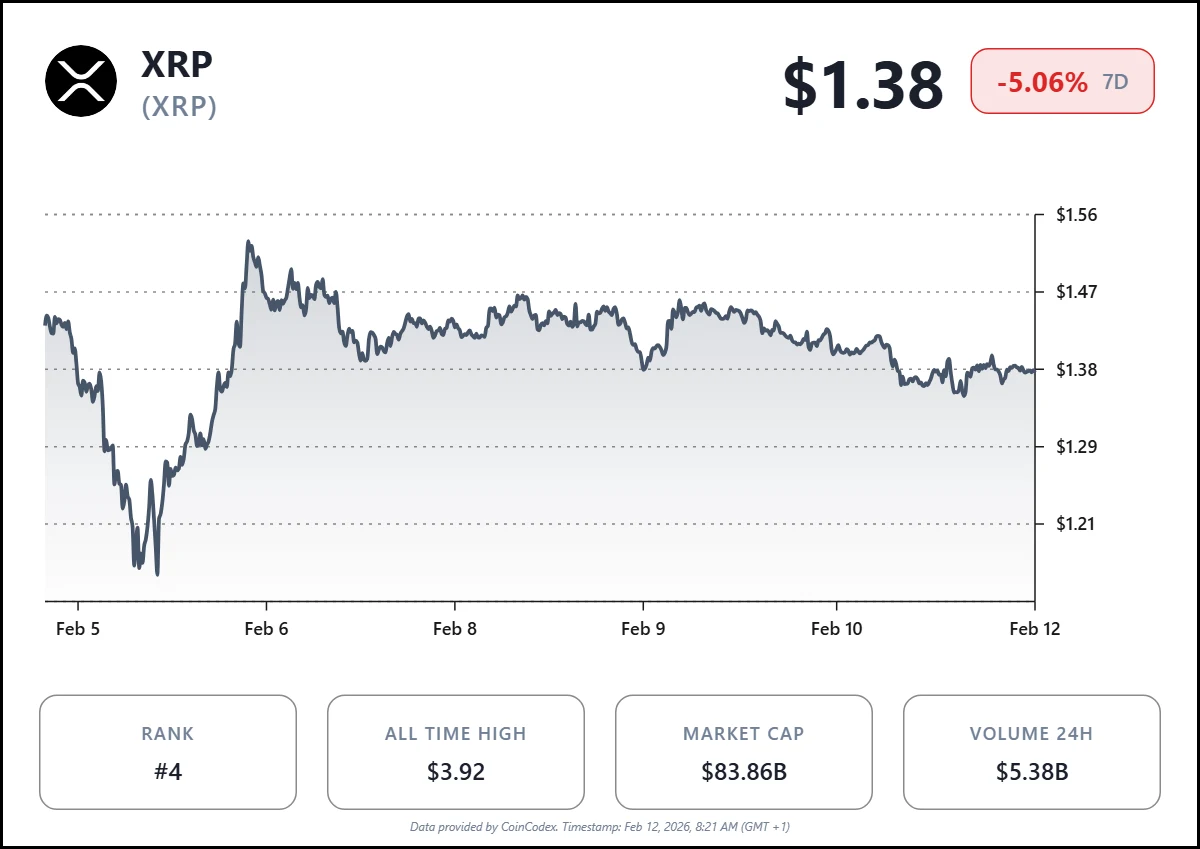Click the $1.38 current price
Viewport: 1200px width, 849px height.
point(862,84)
